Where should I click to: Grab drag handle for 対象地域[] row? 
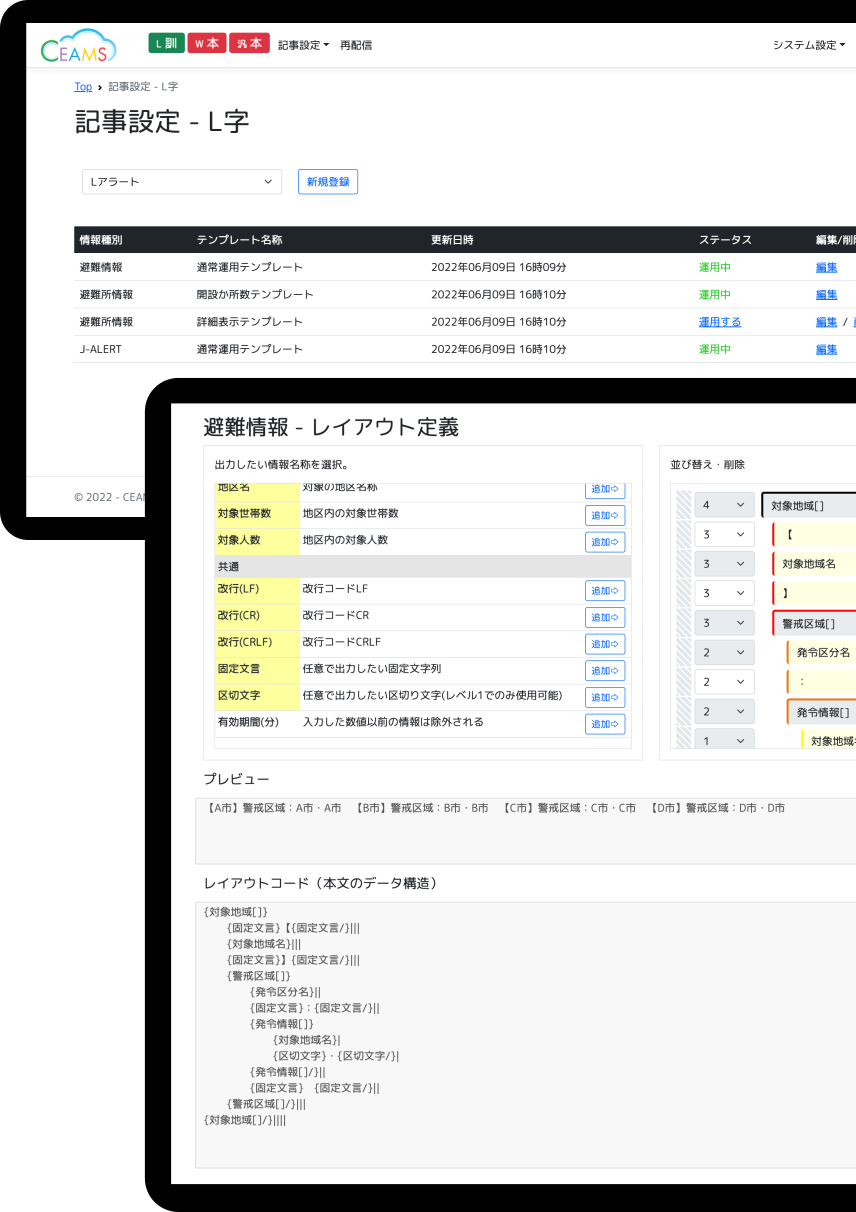pos(684,505)
